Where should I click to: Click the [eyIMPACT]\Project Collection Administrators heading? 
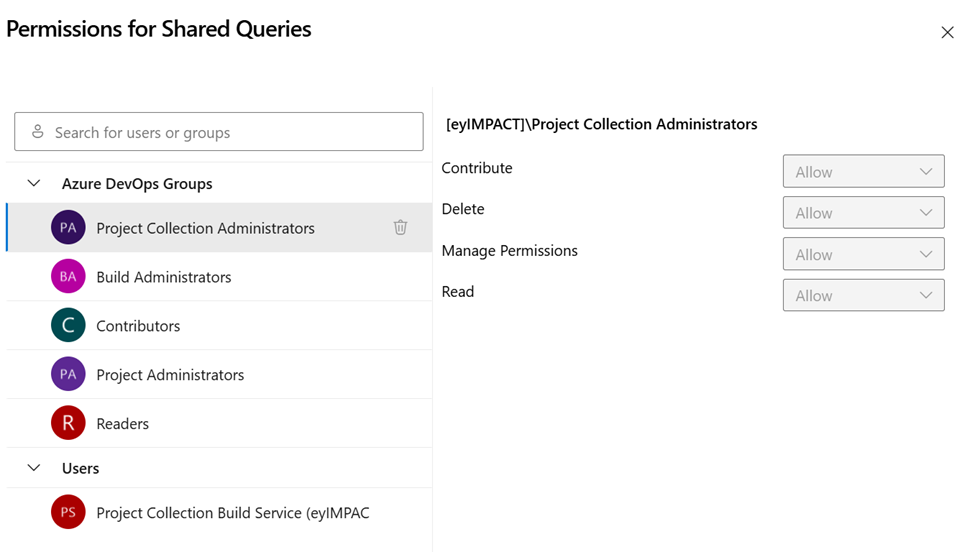tap(601, 124)
